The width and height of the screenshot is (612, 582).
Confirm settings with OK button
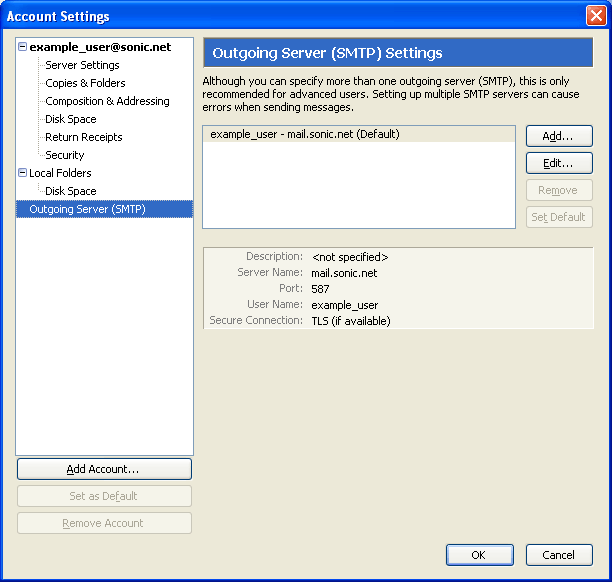480,555
